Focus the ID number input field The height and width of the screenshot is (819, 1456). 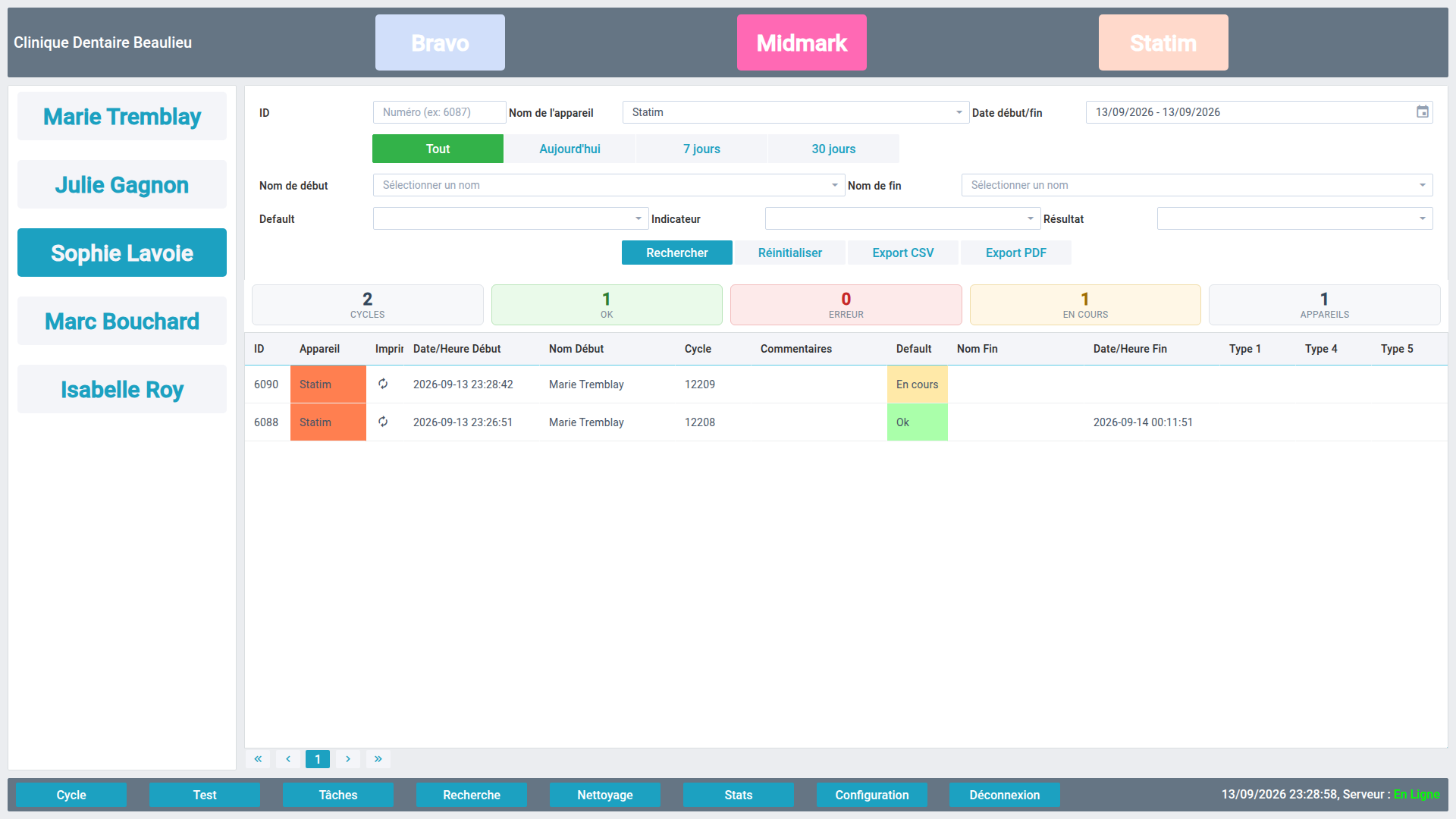pos(439,112)
